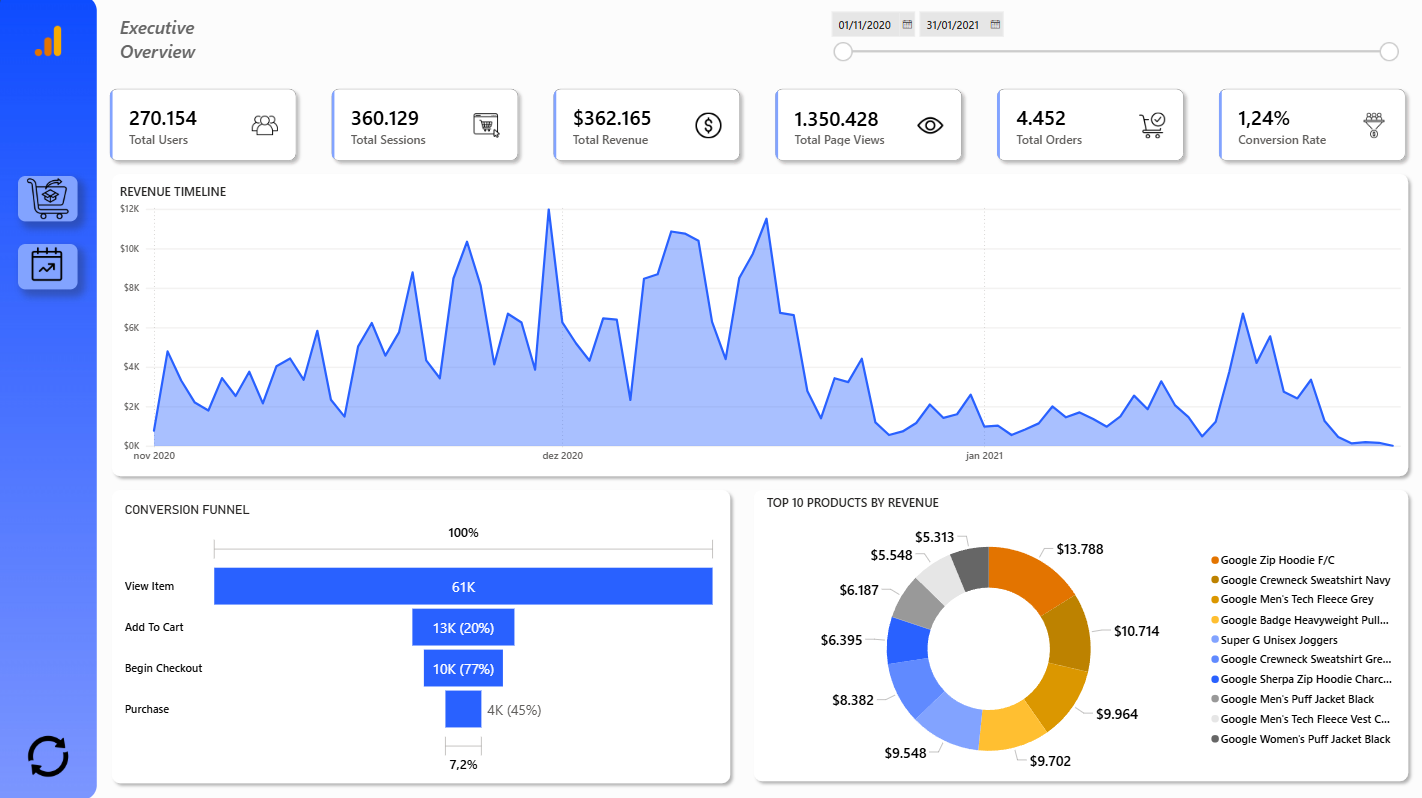Image resolution: width=1422 pixels, height=798 pixels.
Task: Click the Total Page Views eye icon
Action: [930, 125]
